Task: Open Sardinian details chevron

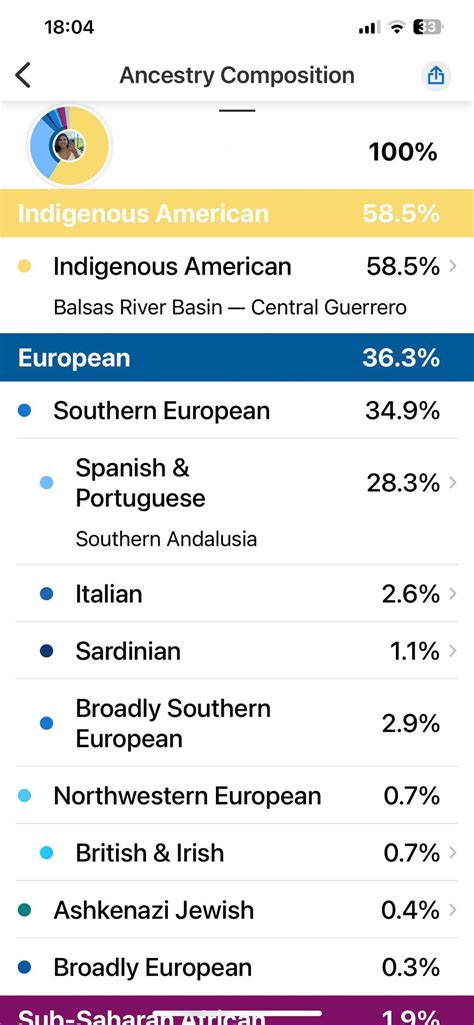Action: tap(452, 651)
